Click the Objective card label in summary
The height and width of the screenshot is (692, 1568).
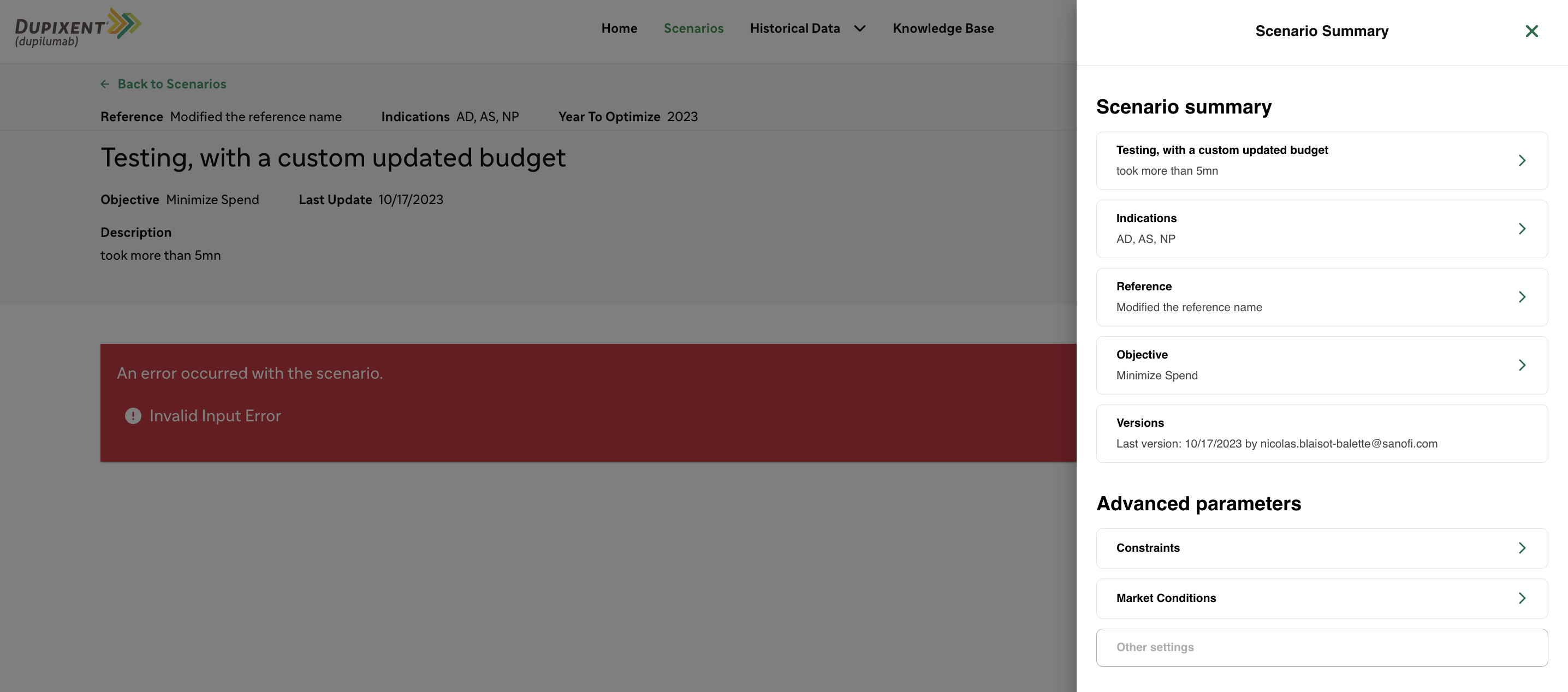tap(1142, 354)
